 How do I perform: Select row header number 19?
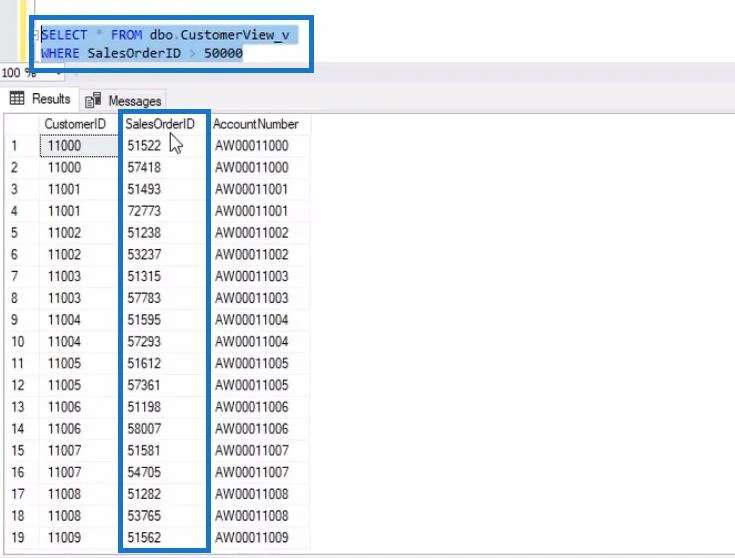17,537
